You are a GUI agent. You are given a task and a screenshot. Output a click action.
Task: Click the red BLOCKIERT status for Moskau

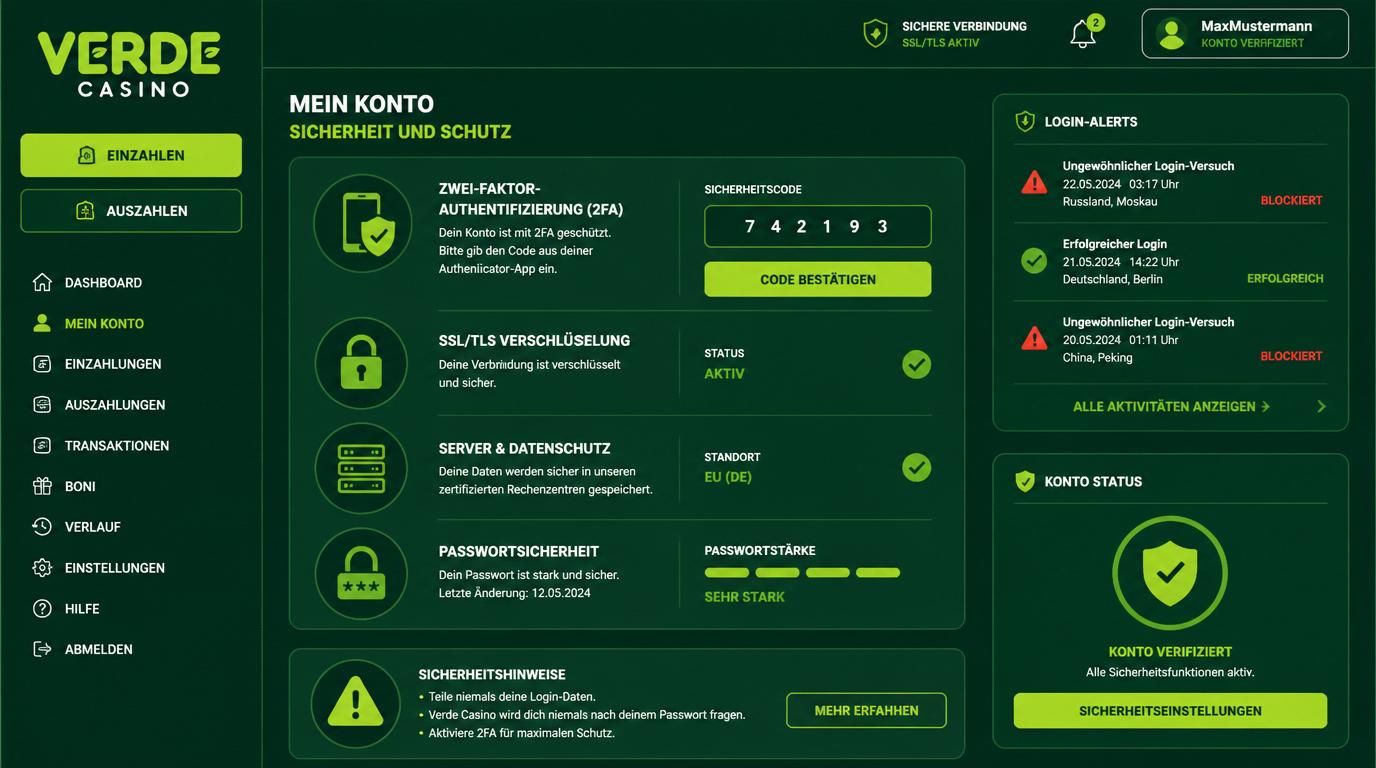click(x=1291, y=201)
